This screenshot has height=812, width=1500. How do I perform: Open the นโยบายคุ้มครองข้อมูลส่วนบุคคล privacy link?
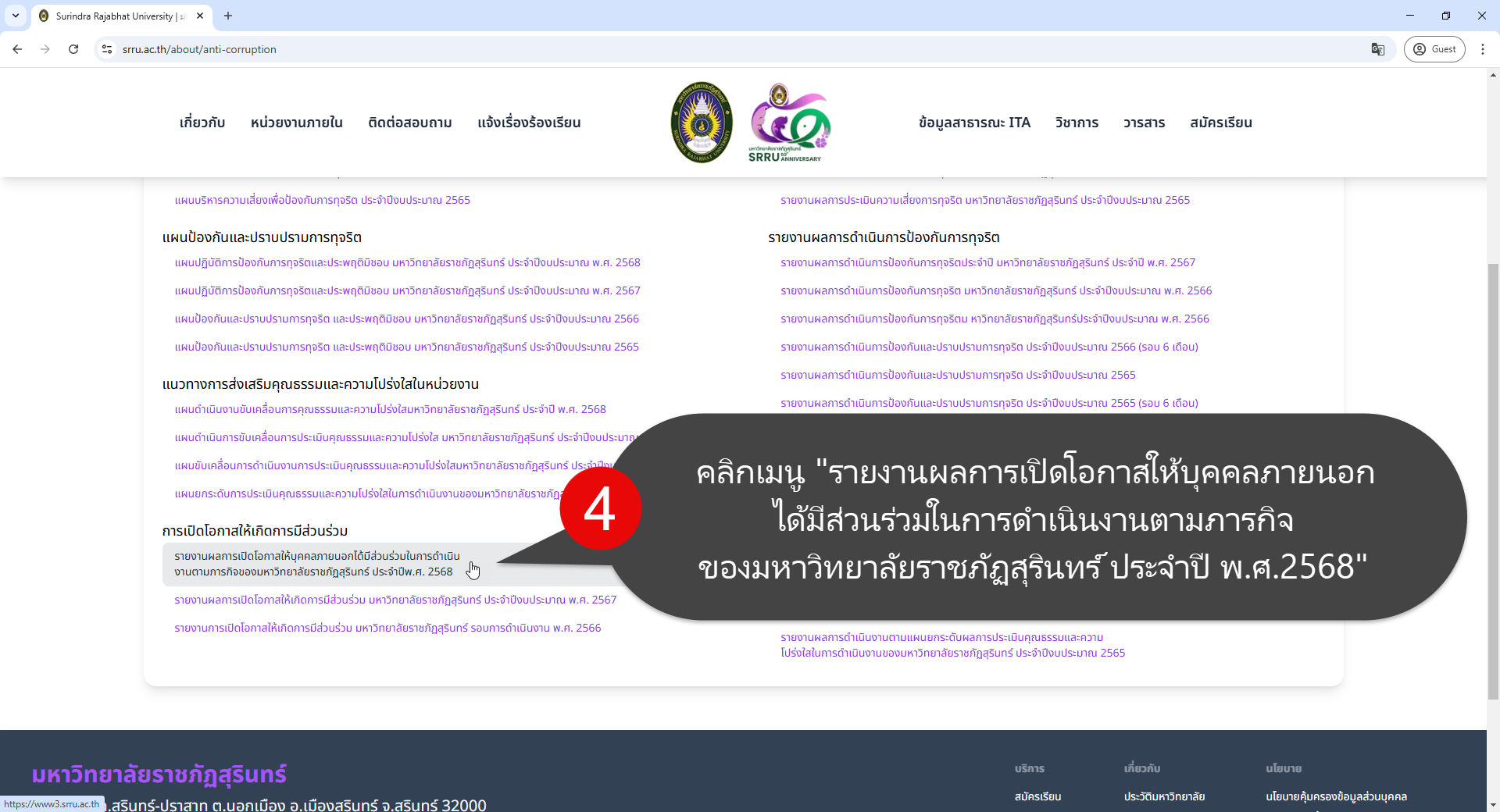(1337, 796)
